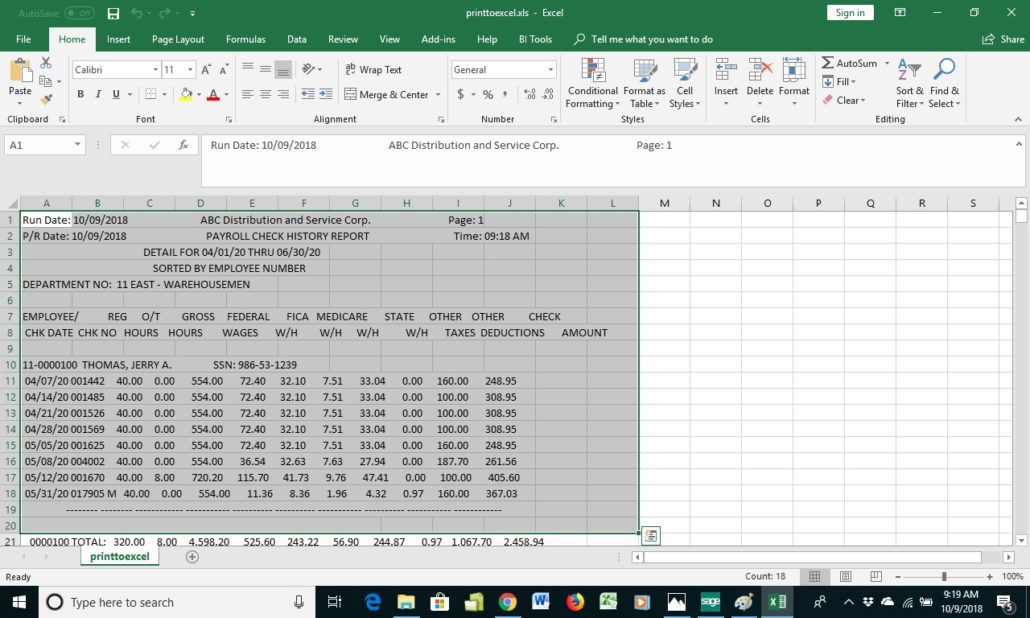Click the Borders icon

[x=150, y=95]
